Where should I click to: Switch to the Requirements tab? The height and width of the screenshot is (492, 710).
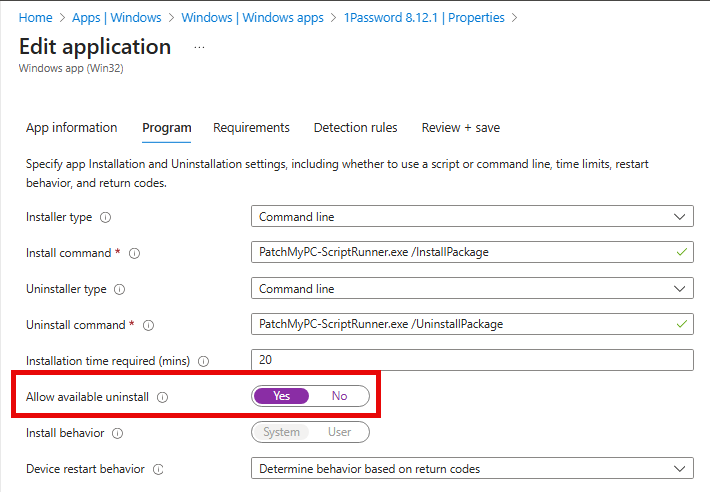point(251,128)
